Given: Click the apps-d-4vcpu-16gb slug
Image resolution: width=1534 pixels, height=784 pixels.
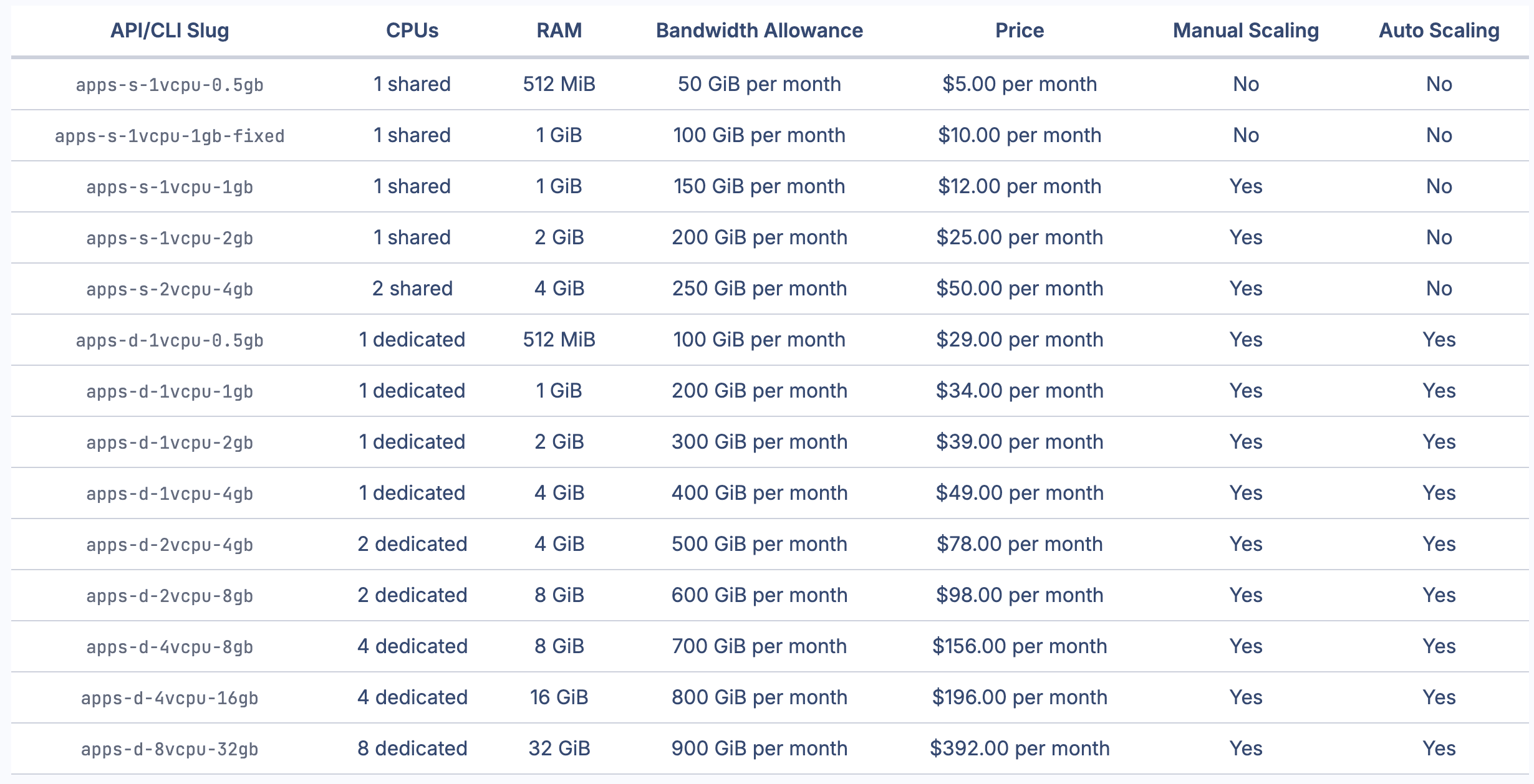Looking at the screenshot, I should tap(170, 698).
